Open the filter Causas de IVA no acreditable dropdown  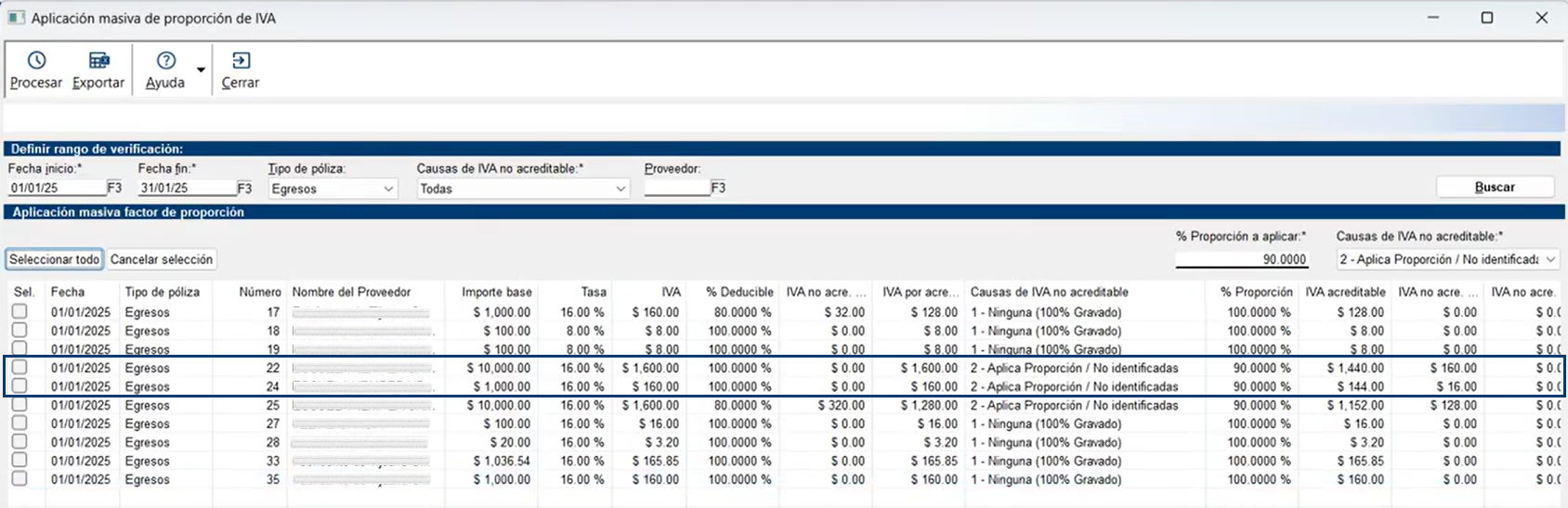click(x=621, y=189)
